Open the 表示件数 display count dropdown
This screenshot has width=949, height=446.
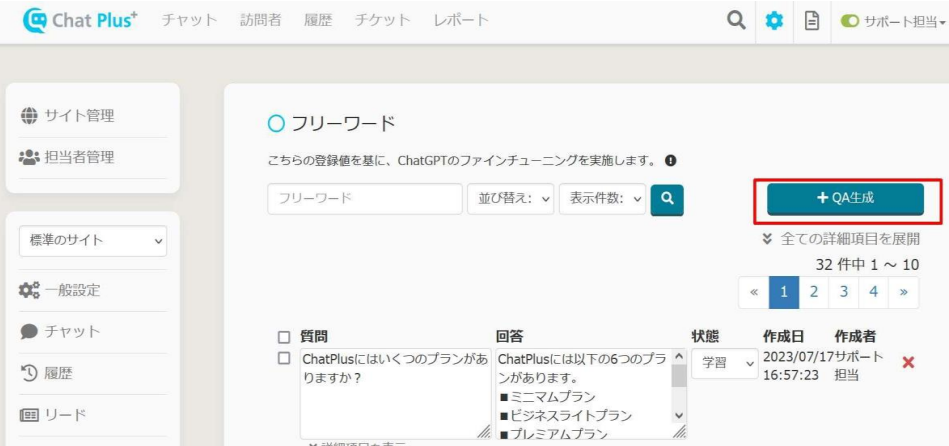coord(602,199)
